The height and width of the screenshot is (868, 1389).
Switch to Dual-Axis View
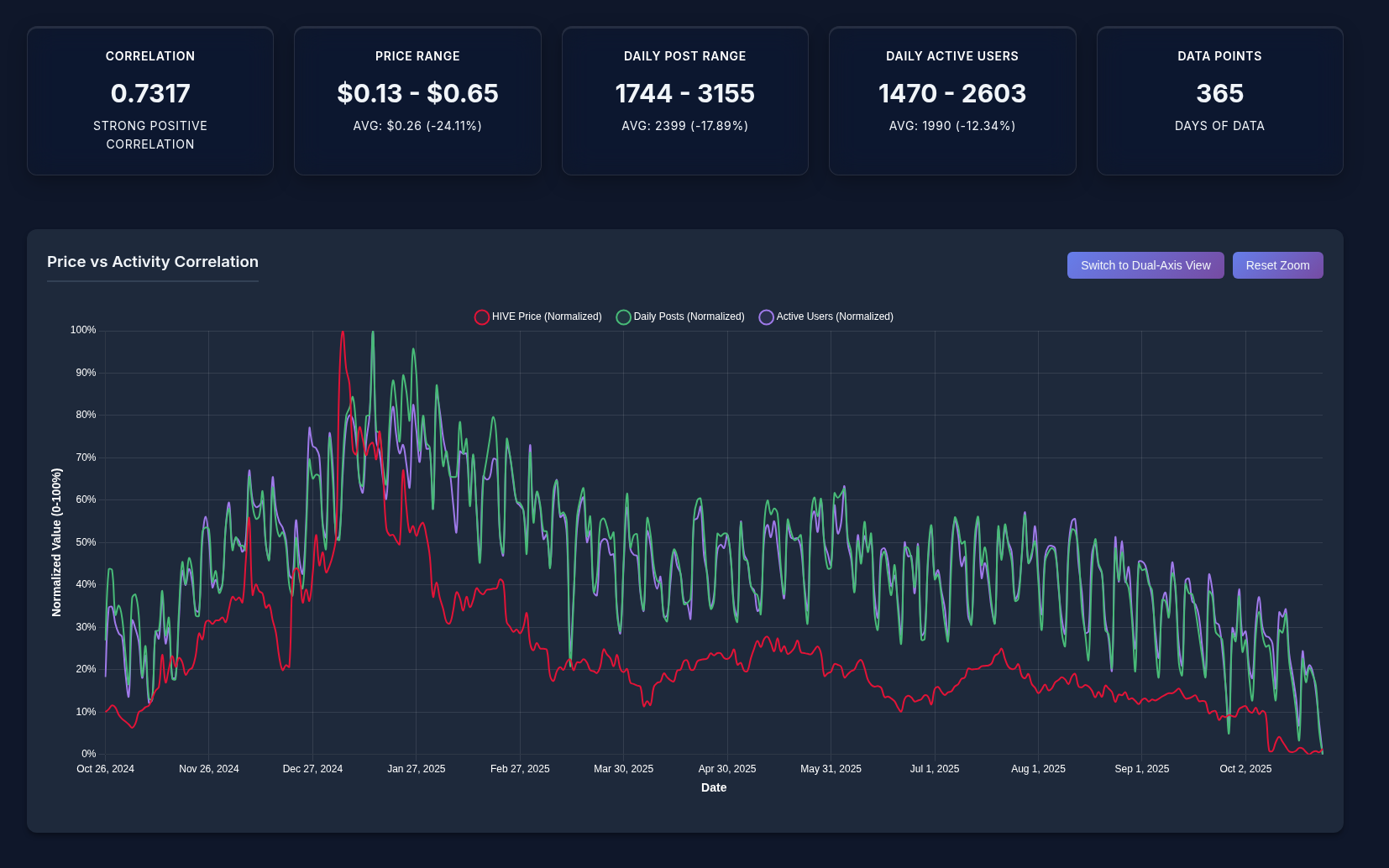(1145, 265)
